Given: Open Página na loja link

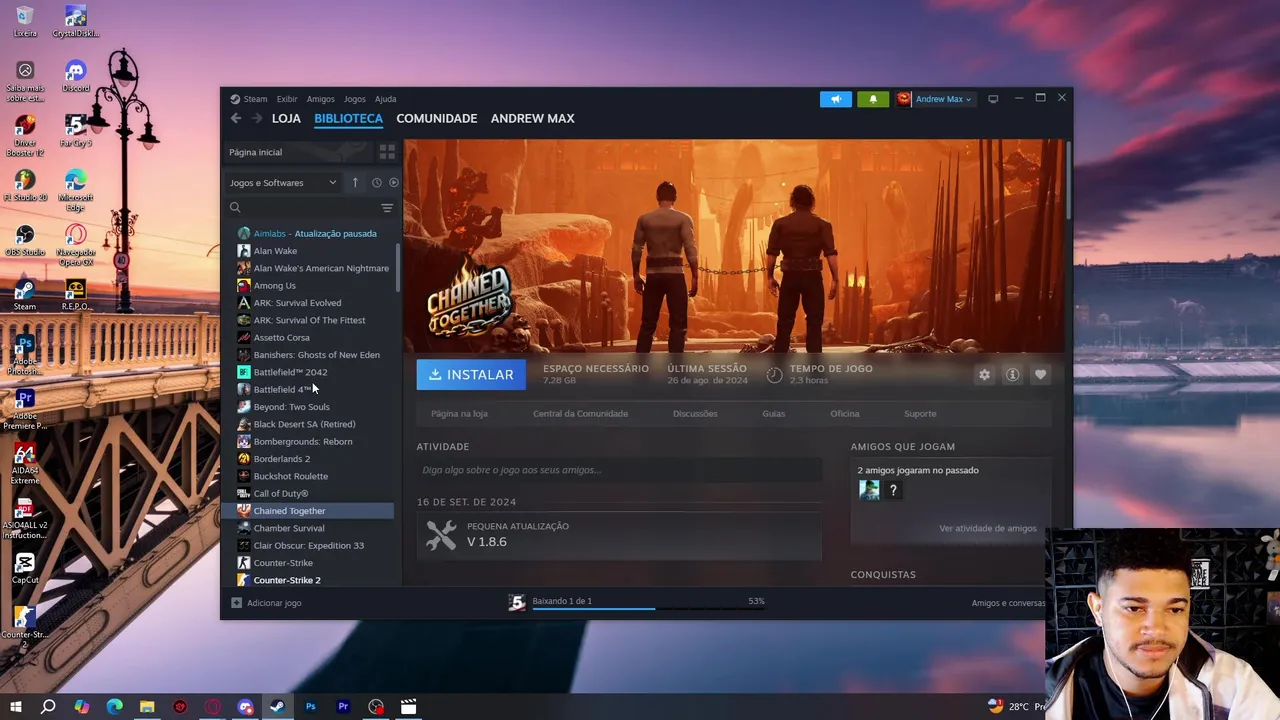Looking at the screenshot, I should pos(459,413).
